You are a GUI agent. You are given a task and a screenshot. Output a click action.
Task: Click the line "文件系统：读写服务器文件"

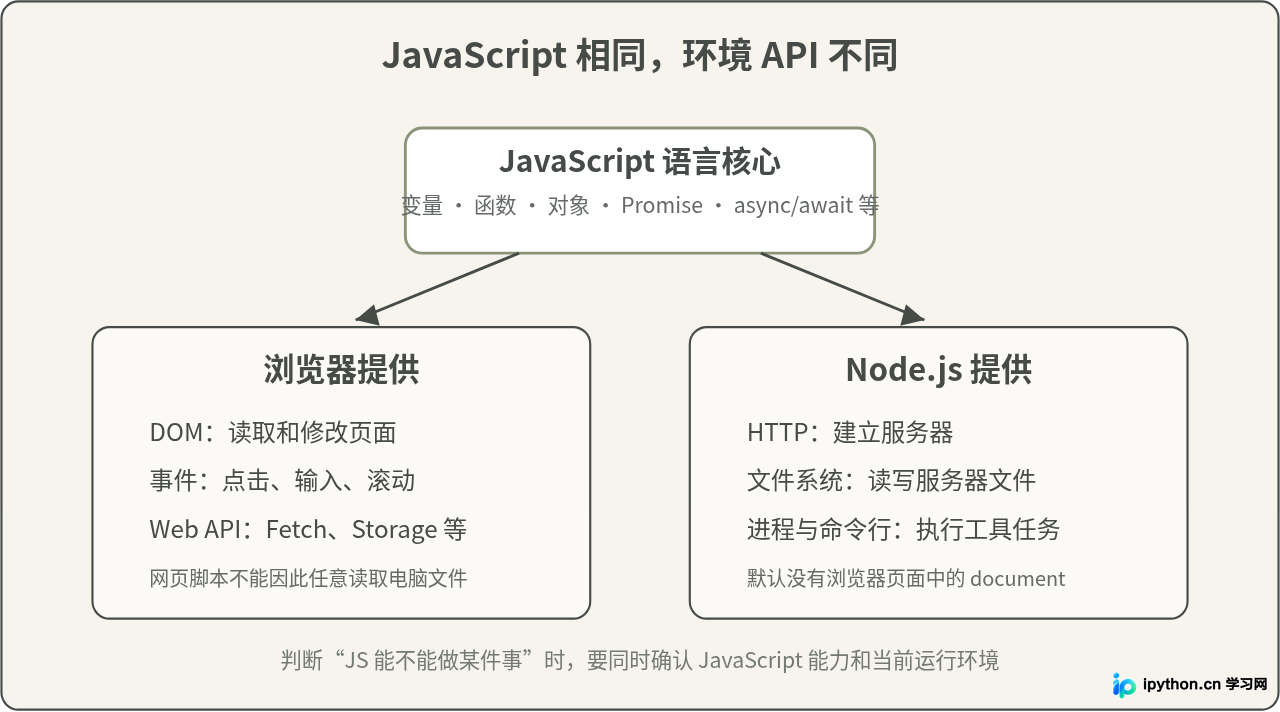(891, 481)
